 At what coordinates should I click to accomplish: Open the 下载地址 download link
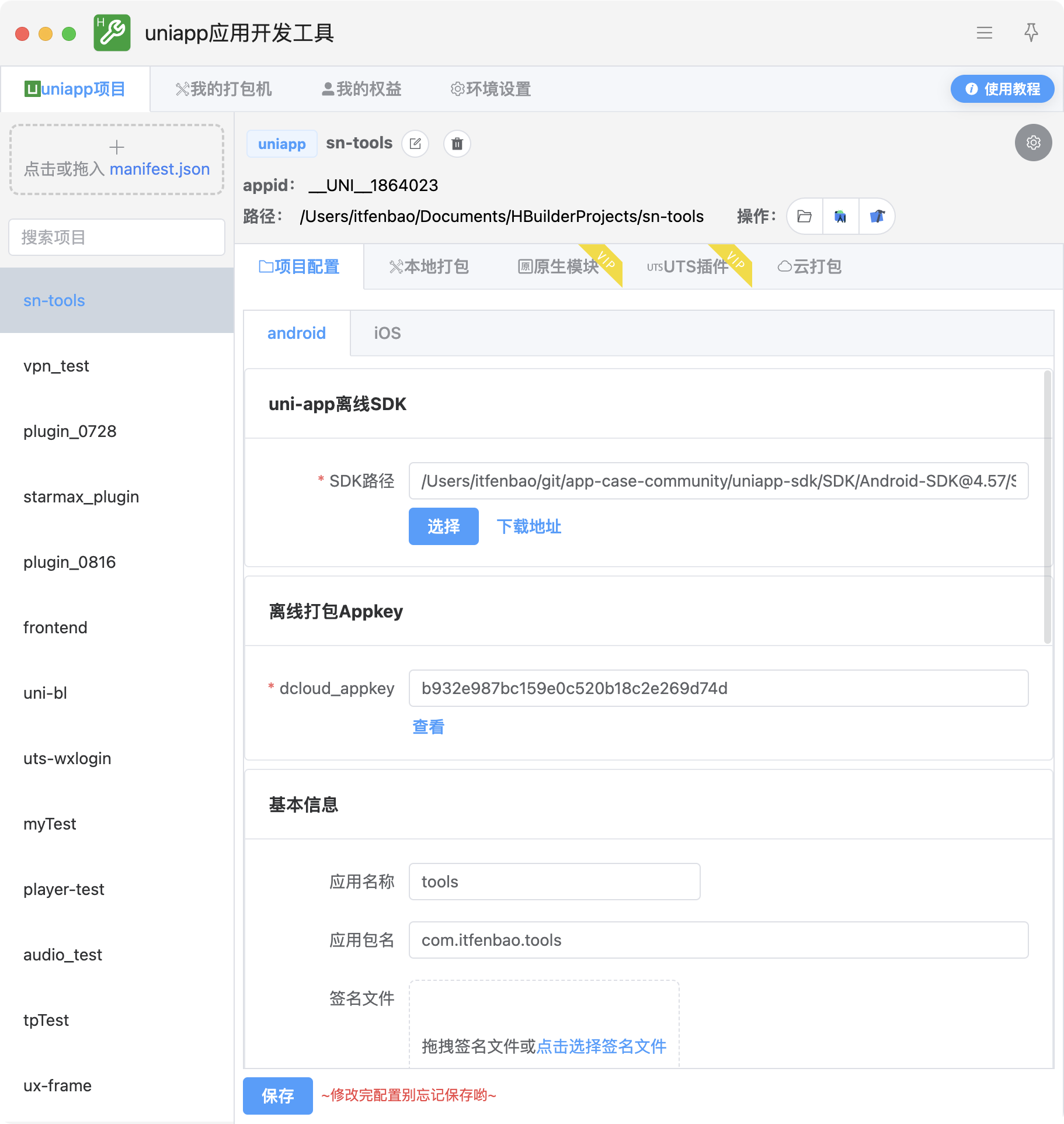(529, 526)
